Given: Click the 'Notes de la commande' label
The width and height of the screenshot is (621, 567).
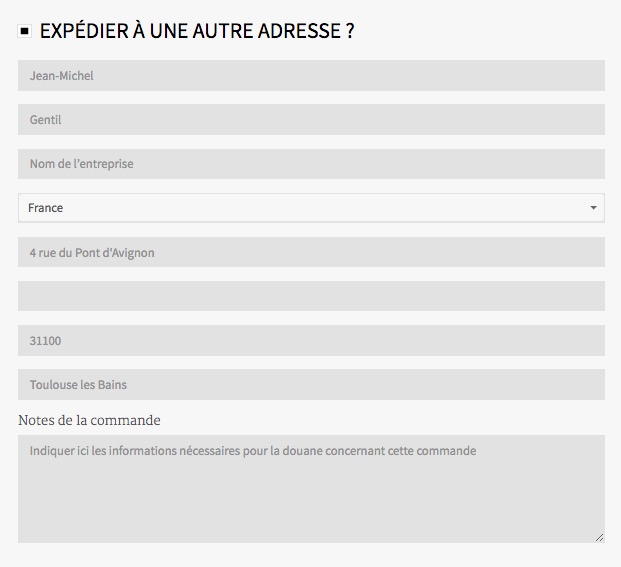Looking at the screenshot, I should (89, 420).
